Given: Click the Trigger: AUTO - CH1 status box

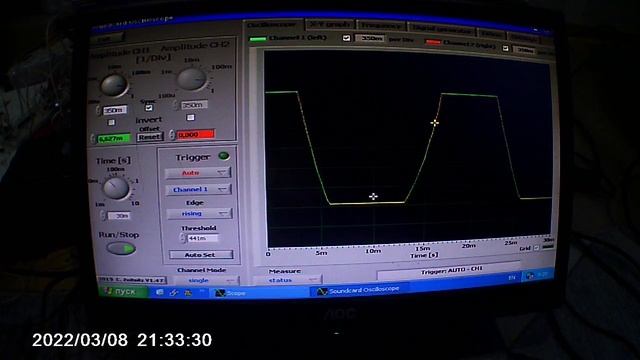Looking at the screenshot, I should 449,271.
